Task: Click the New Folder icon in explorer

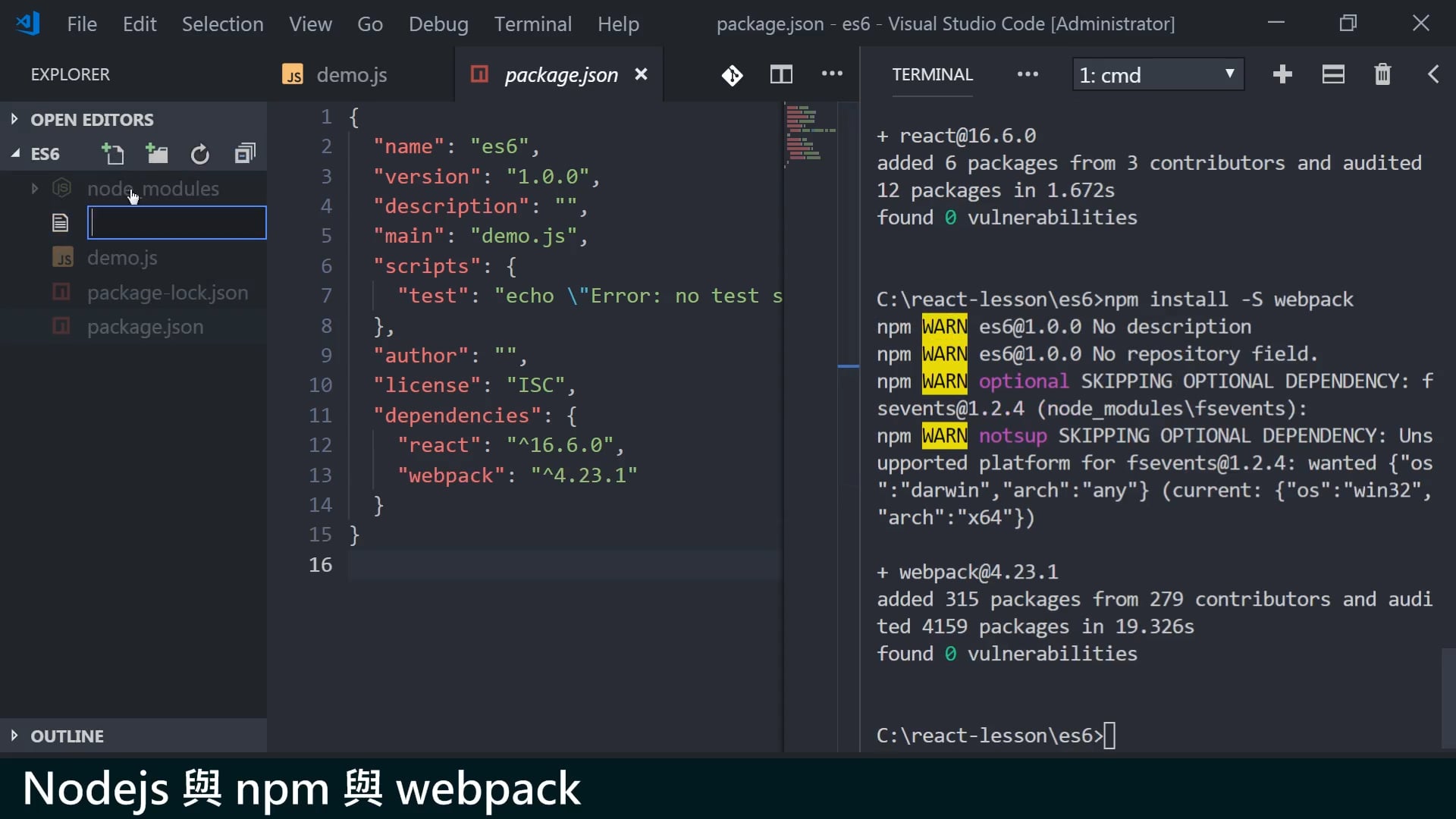Action: [157, 154]
